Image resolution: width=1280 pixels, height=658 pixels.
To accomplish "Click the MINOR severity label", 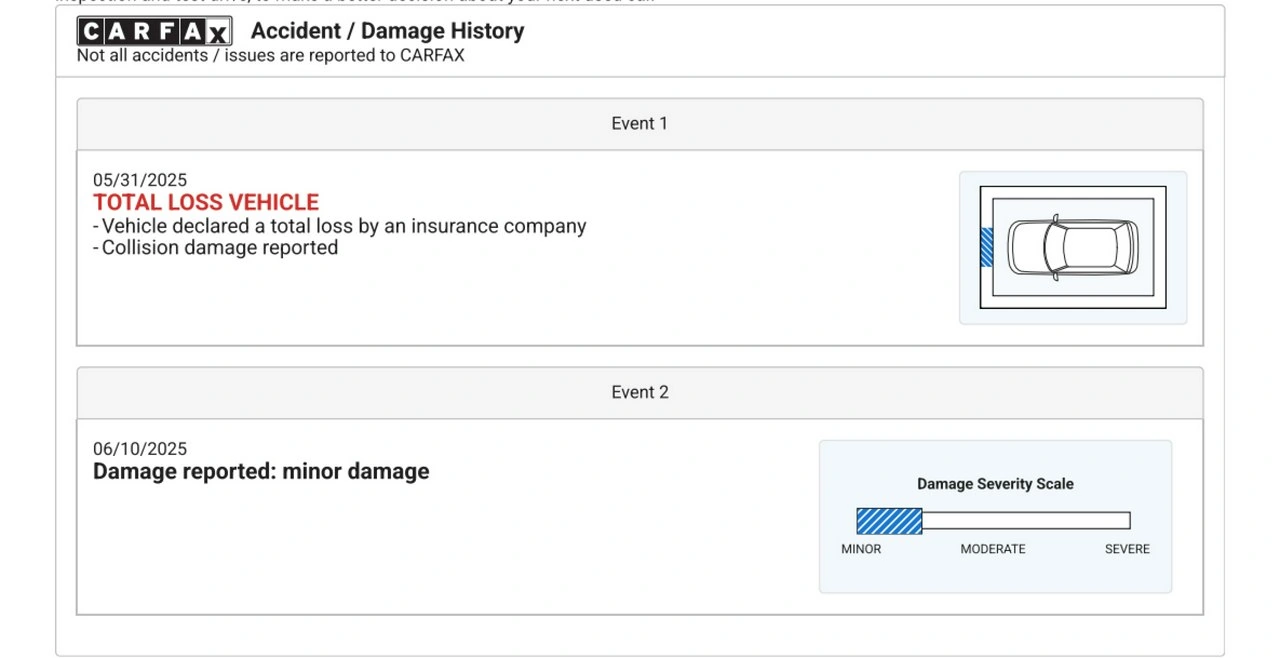I will point(861,549).
